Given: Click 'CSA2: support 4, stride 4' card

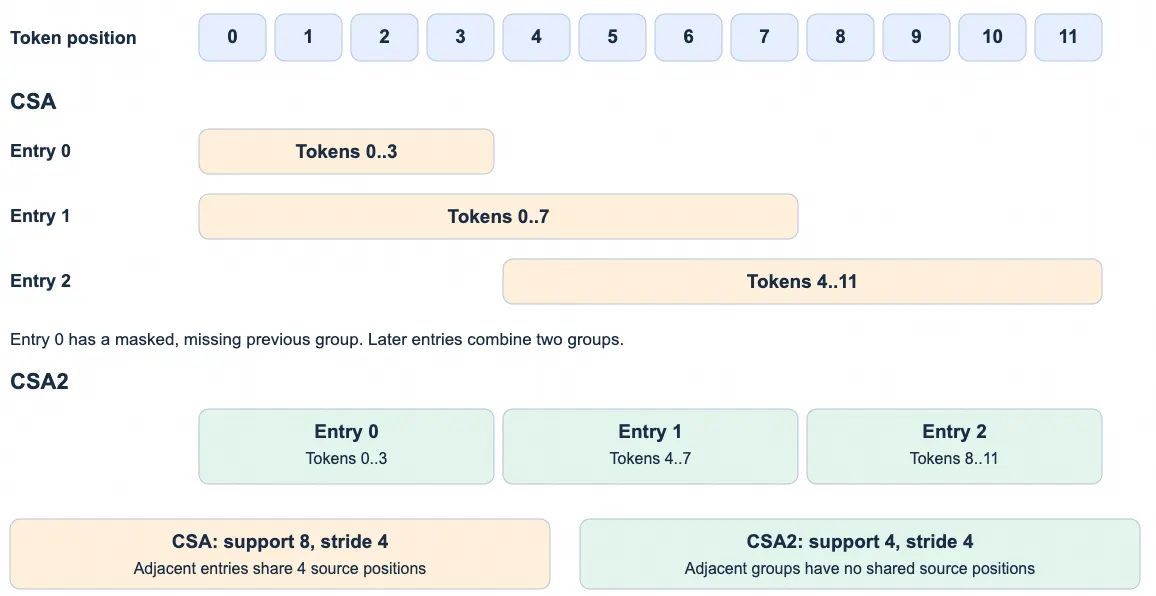Looking at the screenshot, I should coord(860,554).
